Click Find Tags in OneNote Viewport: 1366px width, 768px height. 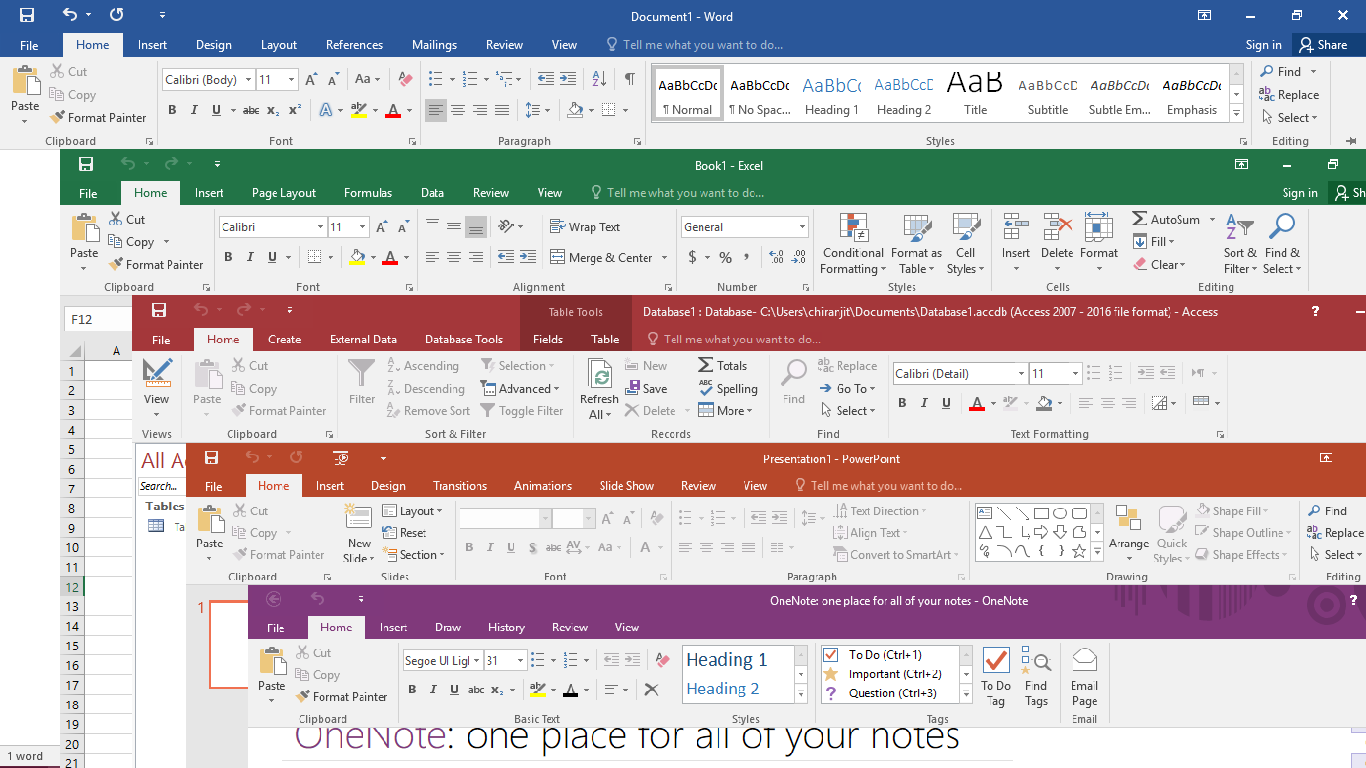tap(1037, 675)
